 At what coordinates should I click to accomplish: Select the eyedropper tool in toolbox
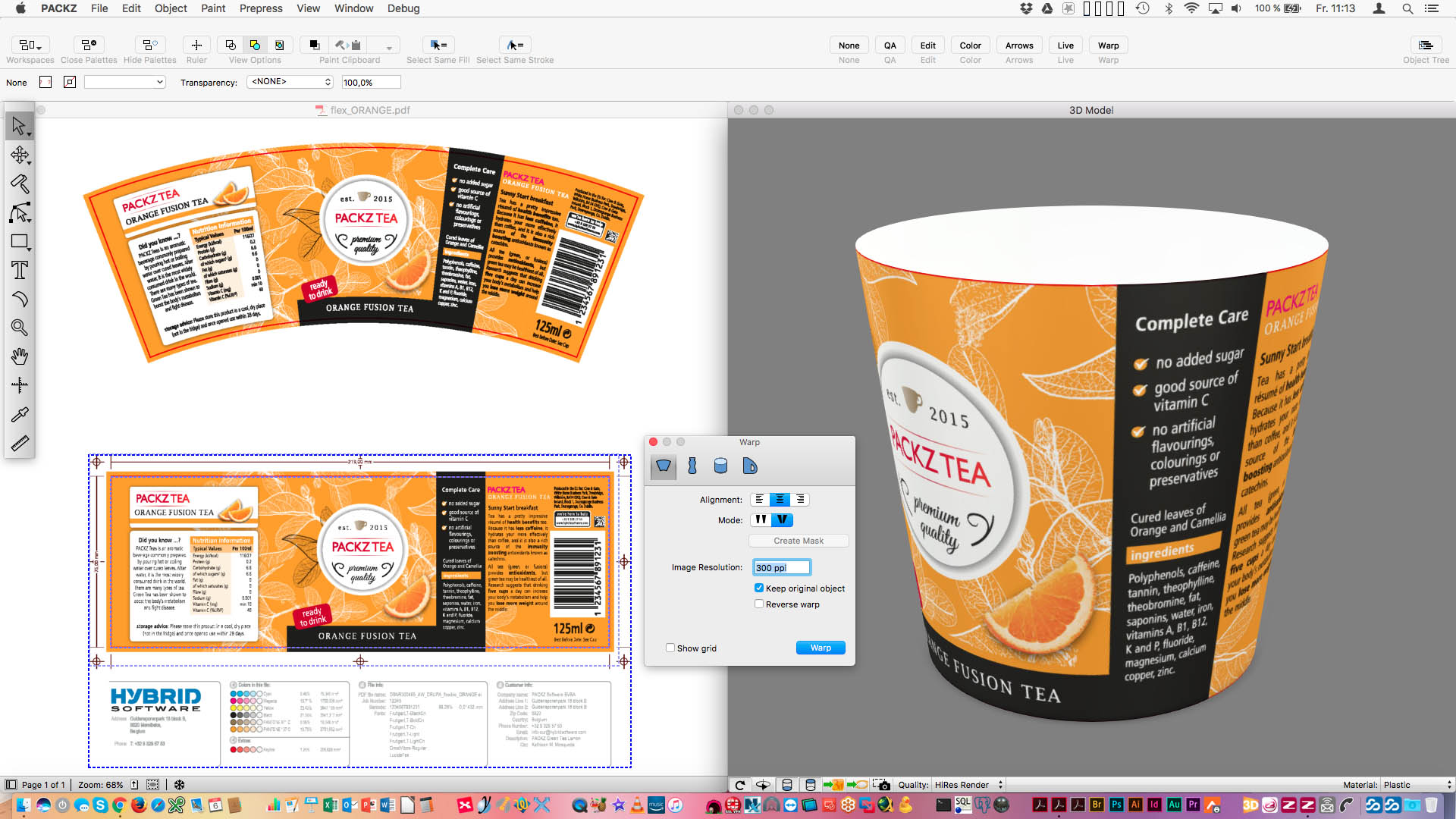pos(20,414)
